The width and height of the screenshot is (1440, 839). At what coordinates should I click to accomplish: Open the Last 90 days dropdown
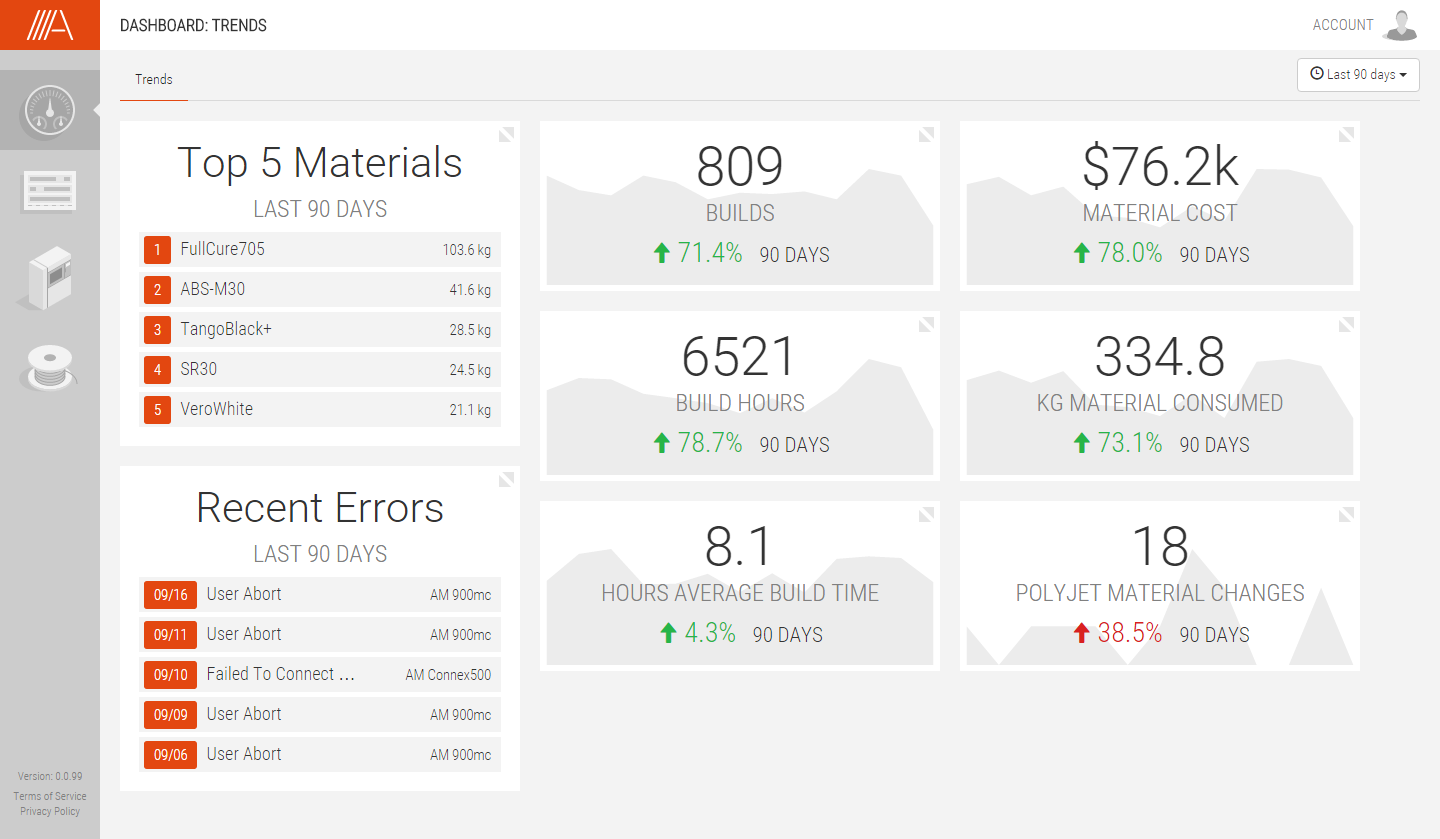(x=1358, y=75)
